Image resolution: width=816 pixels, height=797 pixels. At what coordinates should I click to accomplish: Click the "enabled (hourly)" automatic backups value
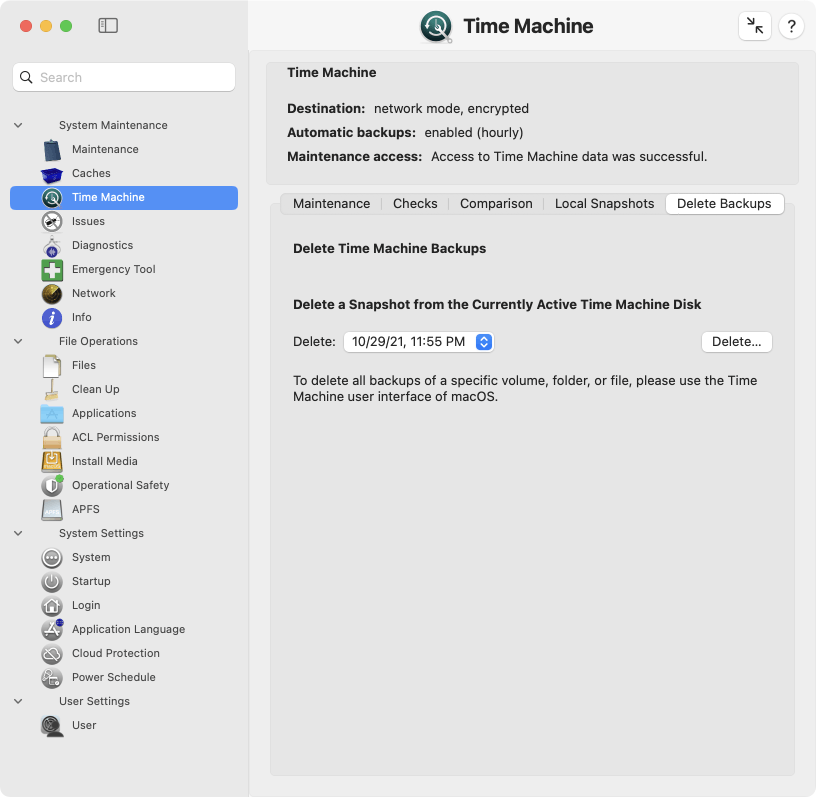(474, 133)
